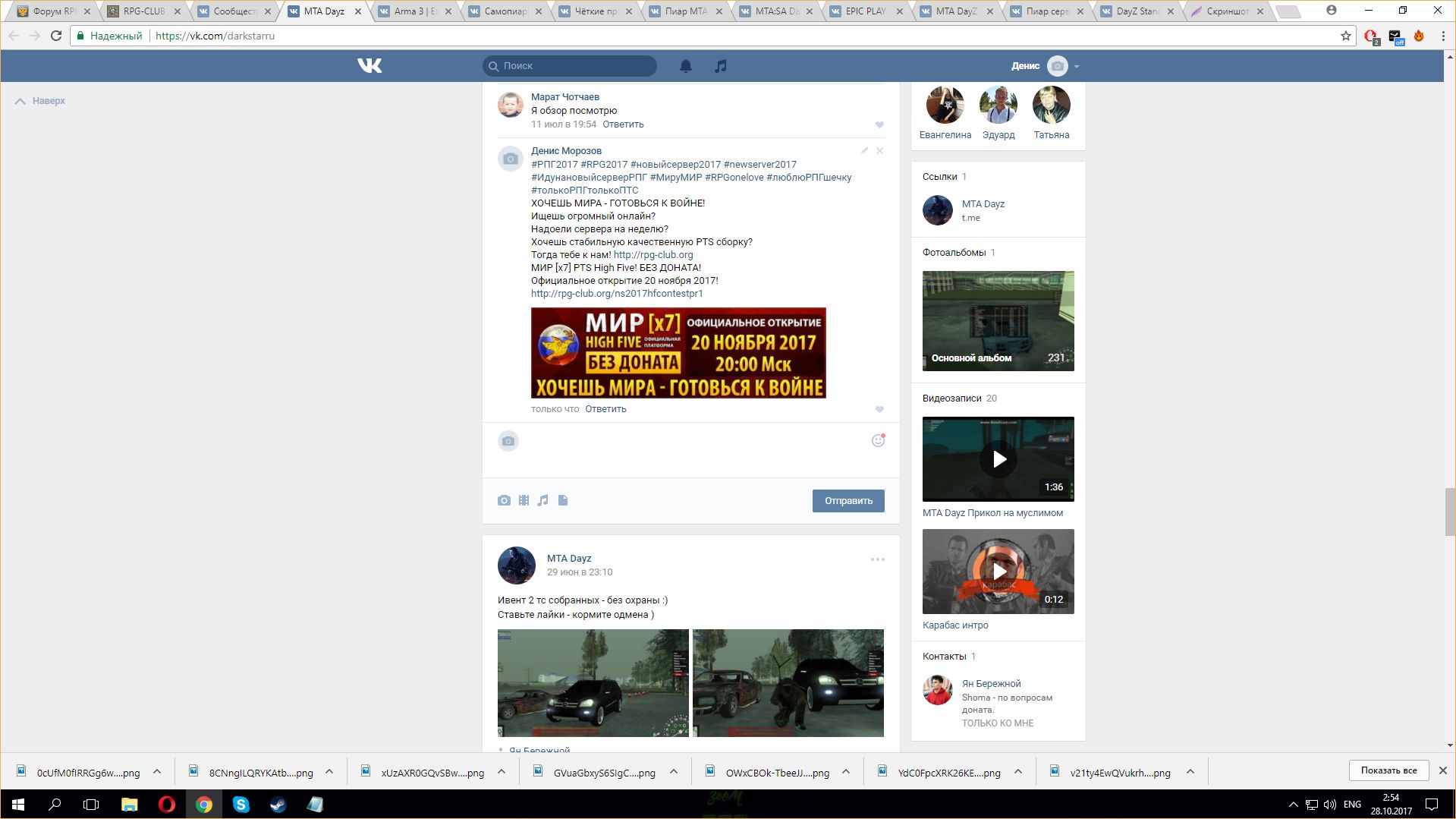Expand the Денис profile menu
The image size is (1456, 819).
[1076, 67]
